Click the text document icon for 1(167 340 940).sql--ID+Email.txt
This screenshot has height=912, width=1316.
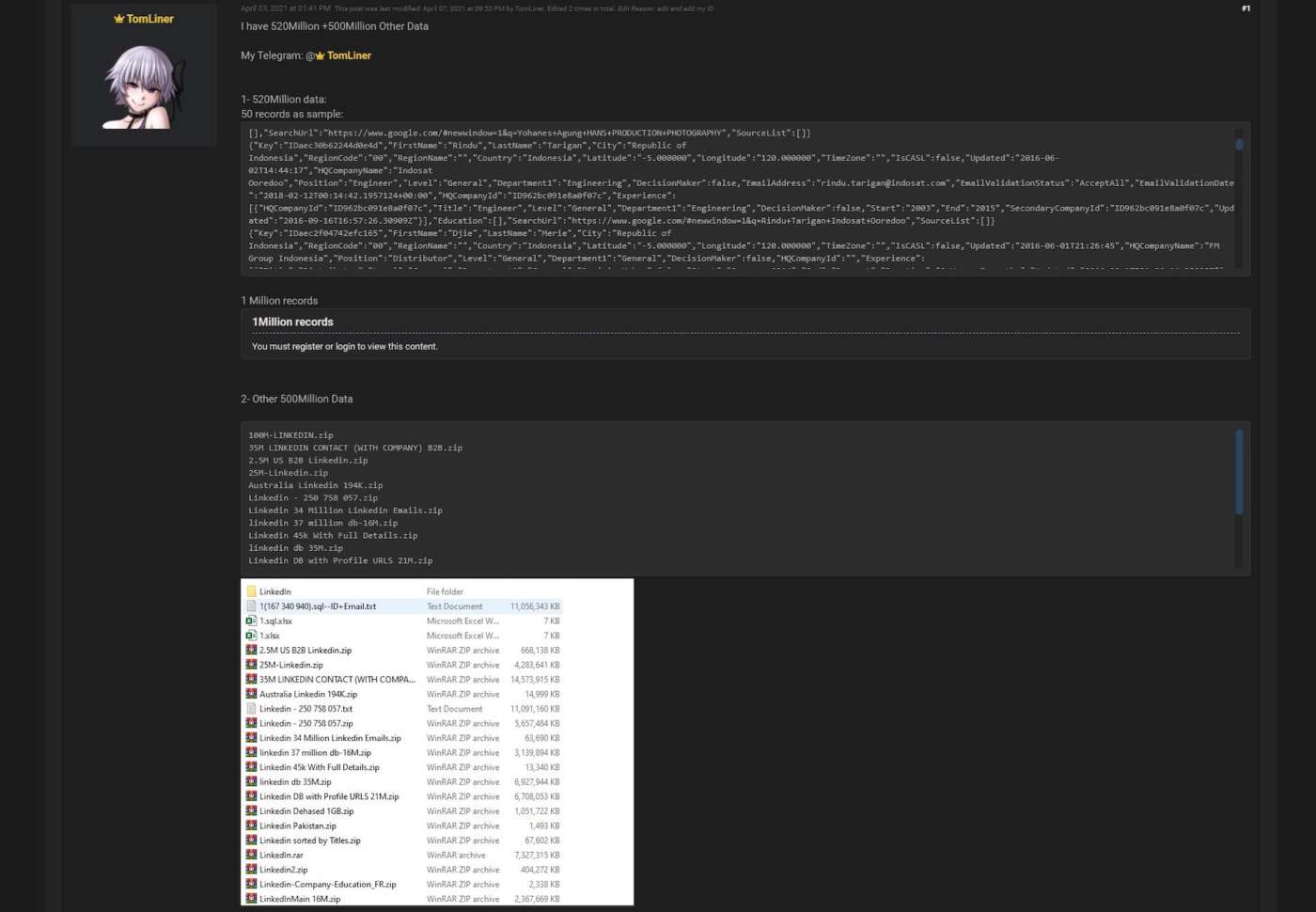[x=251, y=606]
